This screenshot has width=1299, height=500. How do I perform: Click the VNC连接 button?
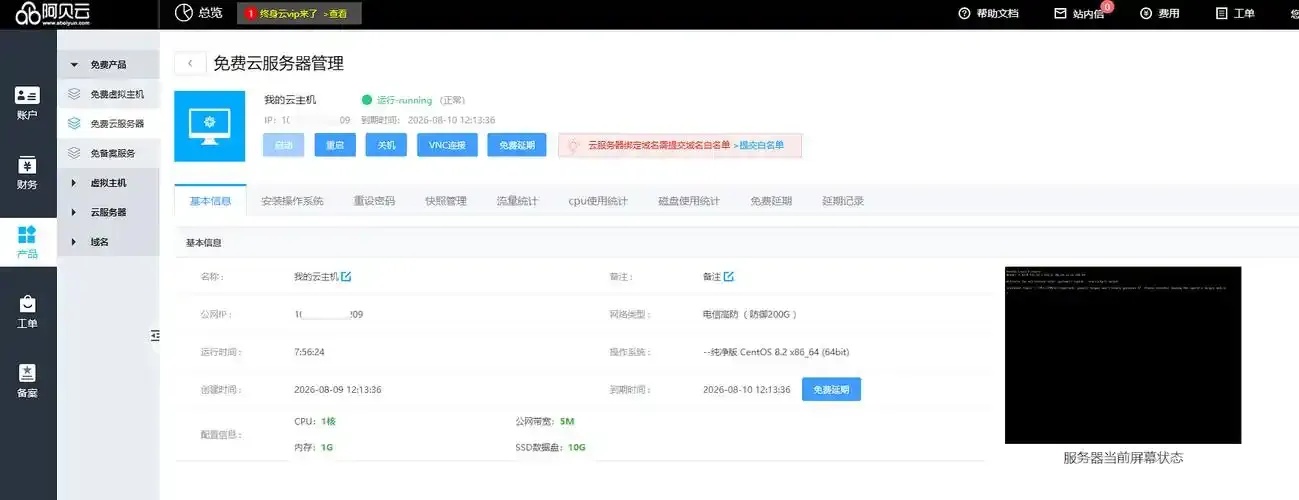coord(447,145)
